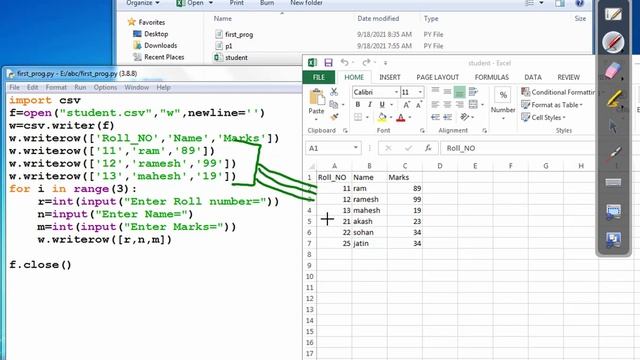Select cell containing jatin
This screenshot has height=360, width=640.
pos(369,243)
